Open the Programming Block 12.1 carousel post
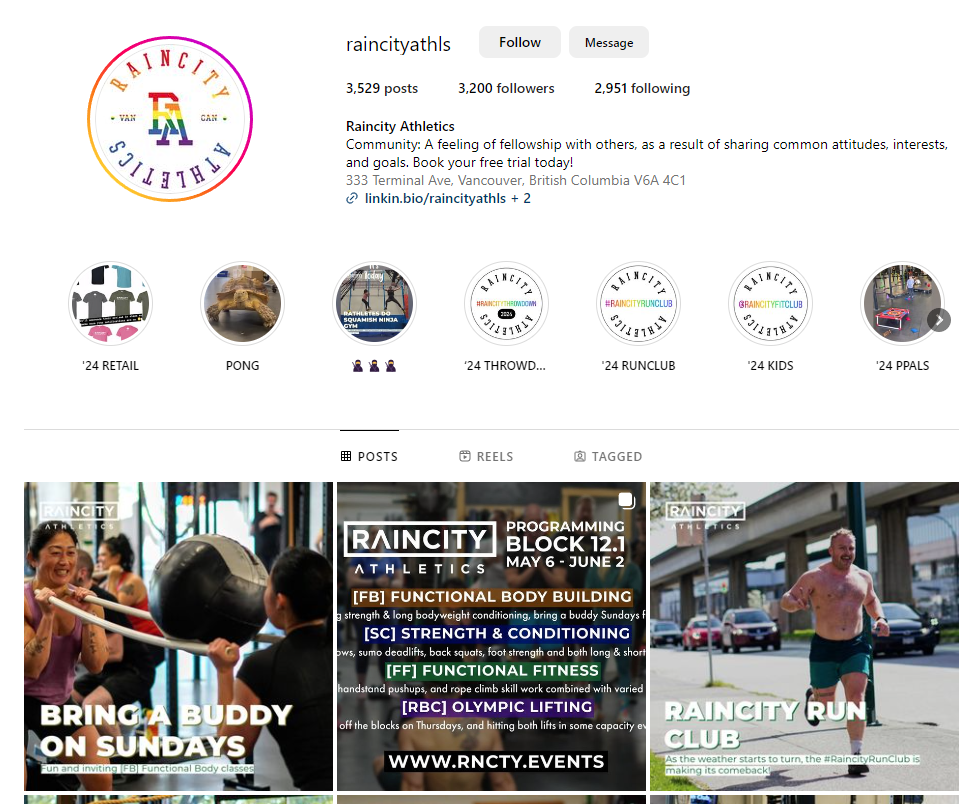Screen dimensions: 976x804 [491, 636]
